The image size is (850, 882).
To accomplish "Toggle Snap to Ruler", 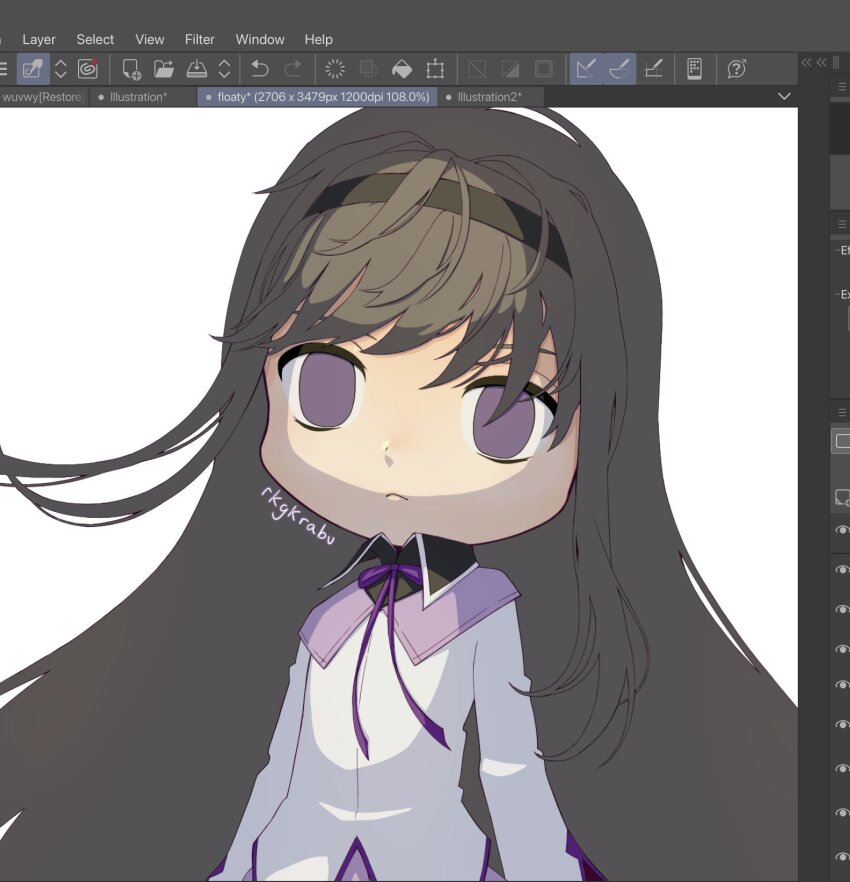I will pos(586,69).
